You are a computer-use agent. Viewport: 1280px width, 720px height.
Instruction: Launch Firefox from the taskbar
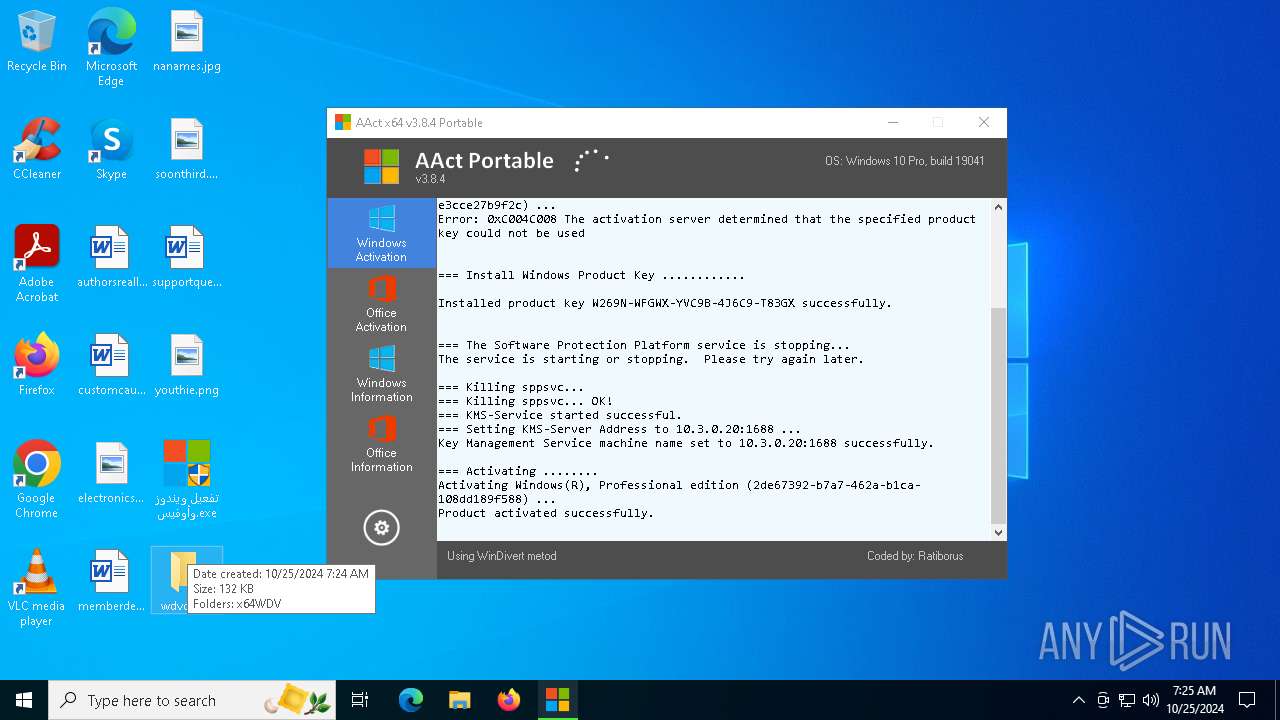coord(508,700)
